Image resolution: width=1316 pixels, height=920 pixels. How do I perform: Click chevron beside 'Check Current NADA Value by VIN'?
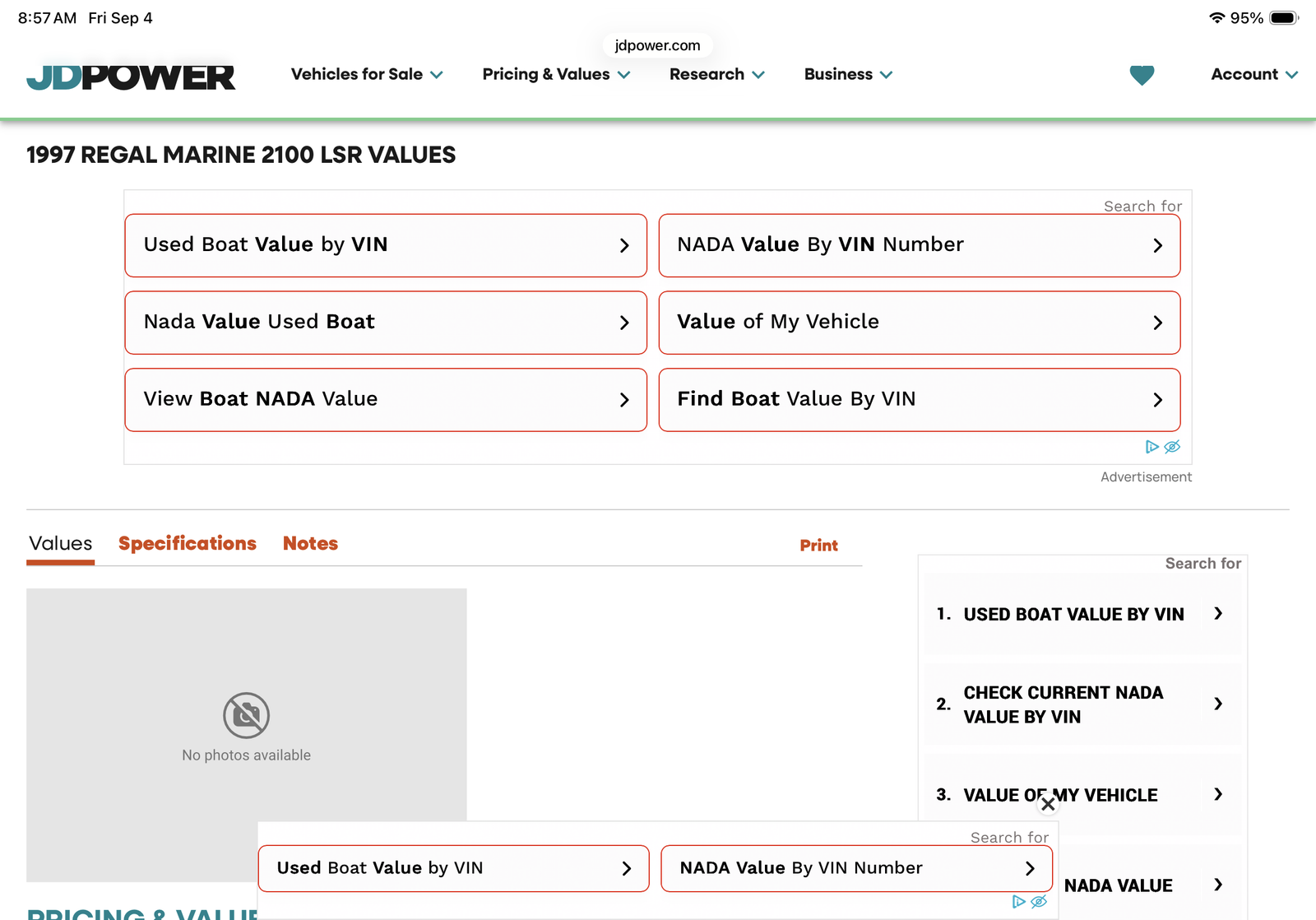1218,704
